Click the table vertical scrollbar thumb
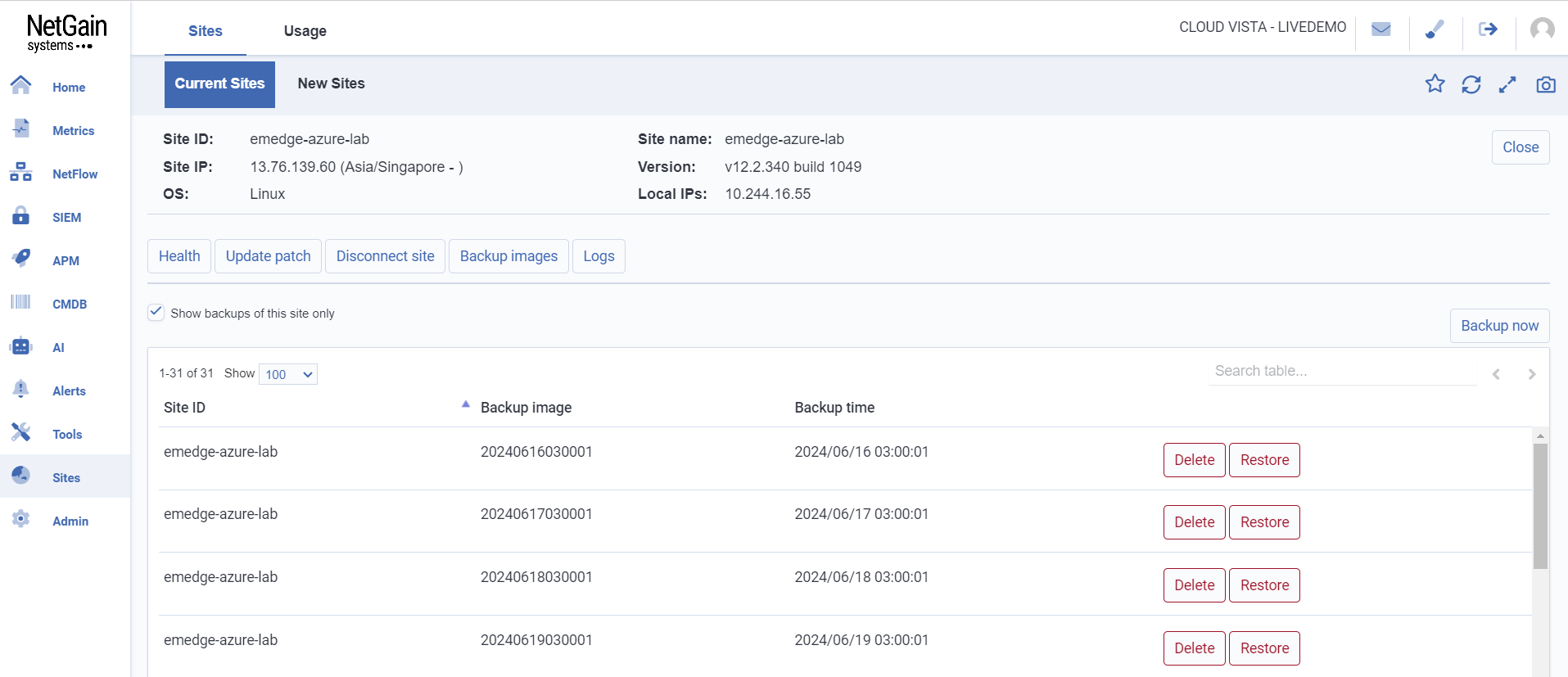The height and width of the screenshot is (677, 1568). pos(1540,506)
